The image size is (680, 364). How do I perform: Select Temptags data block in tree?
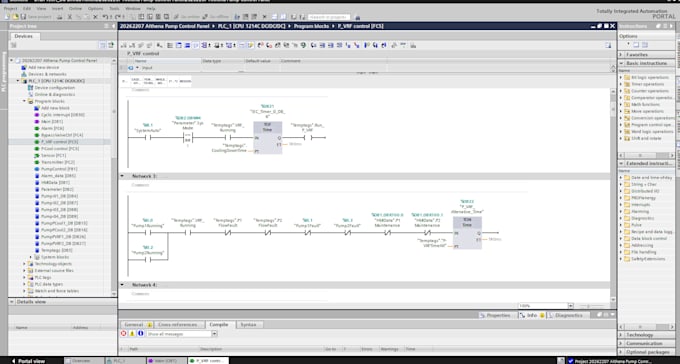56,250
